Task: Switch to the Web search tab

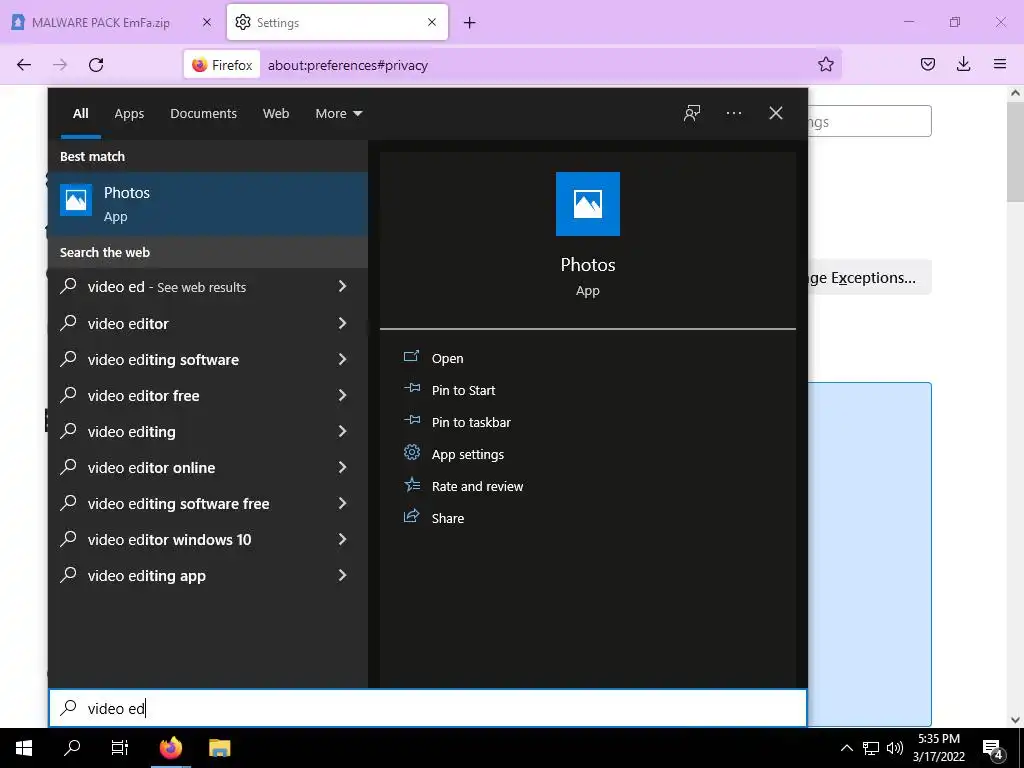Action: click(x=276, y=114)
